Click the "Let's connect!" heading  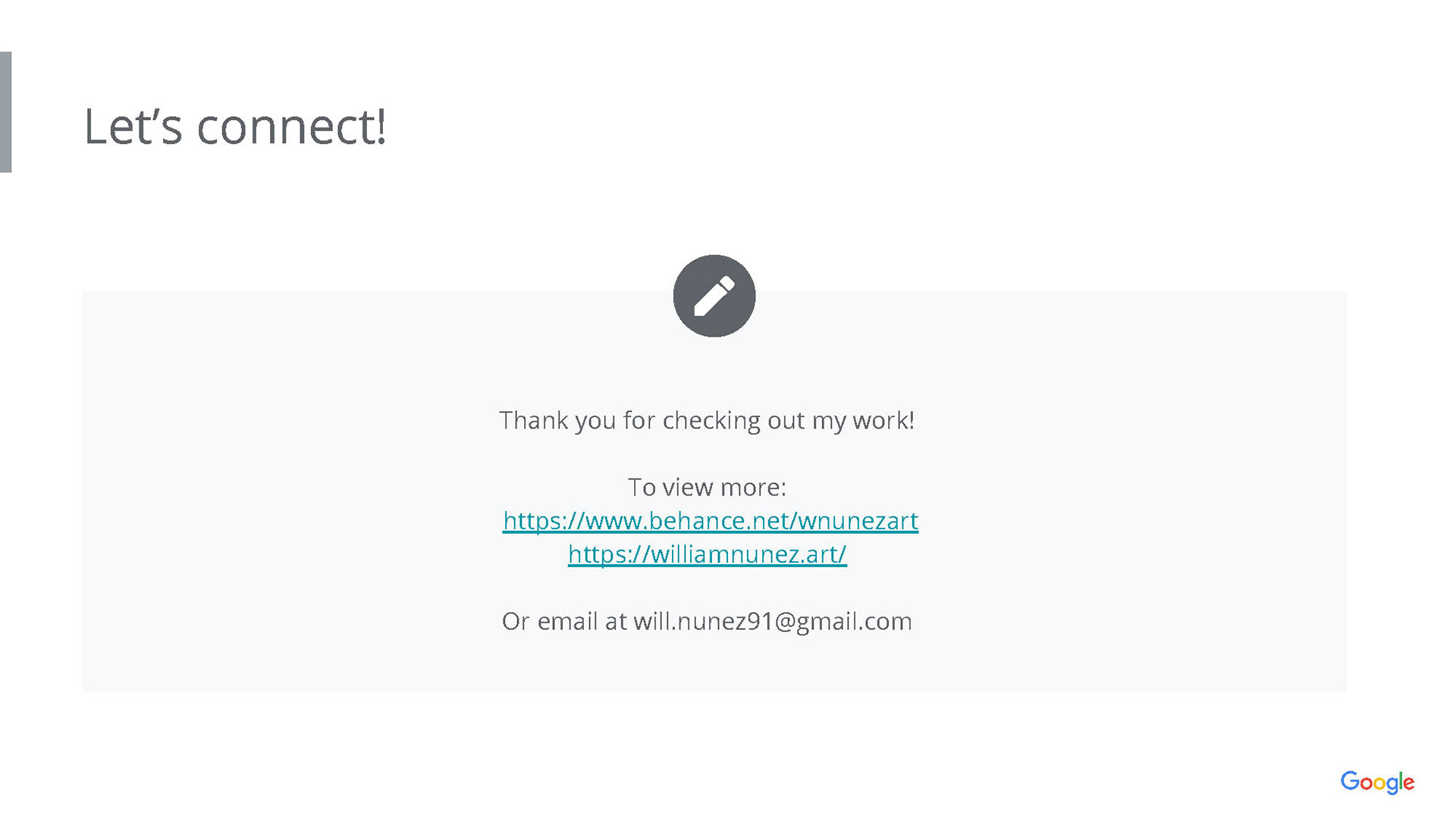234,126
